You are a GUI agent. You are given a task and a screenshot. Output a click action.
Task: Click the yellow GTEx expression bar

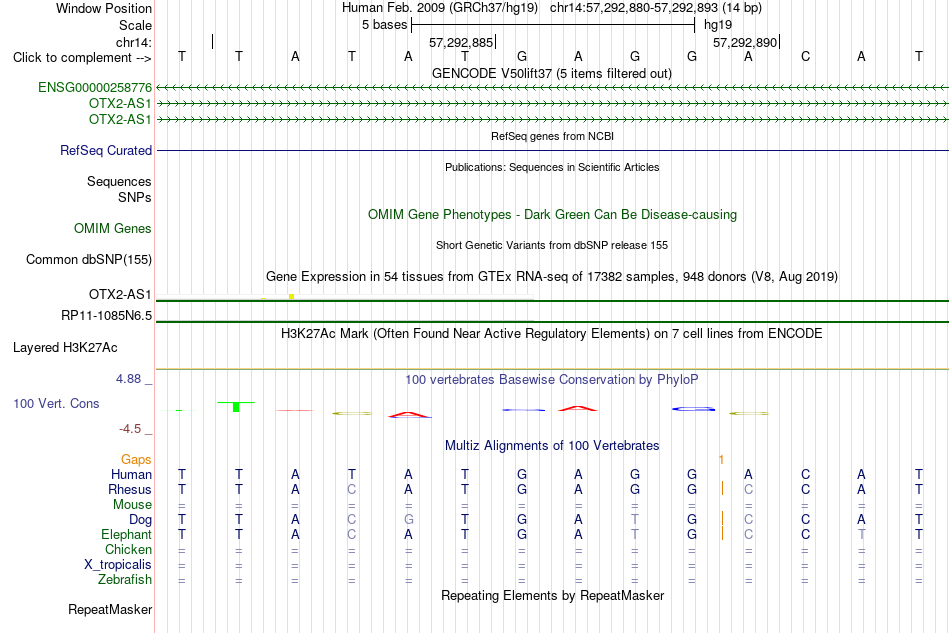[x=291, y=296]
